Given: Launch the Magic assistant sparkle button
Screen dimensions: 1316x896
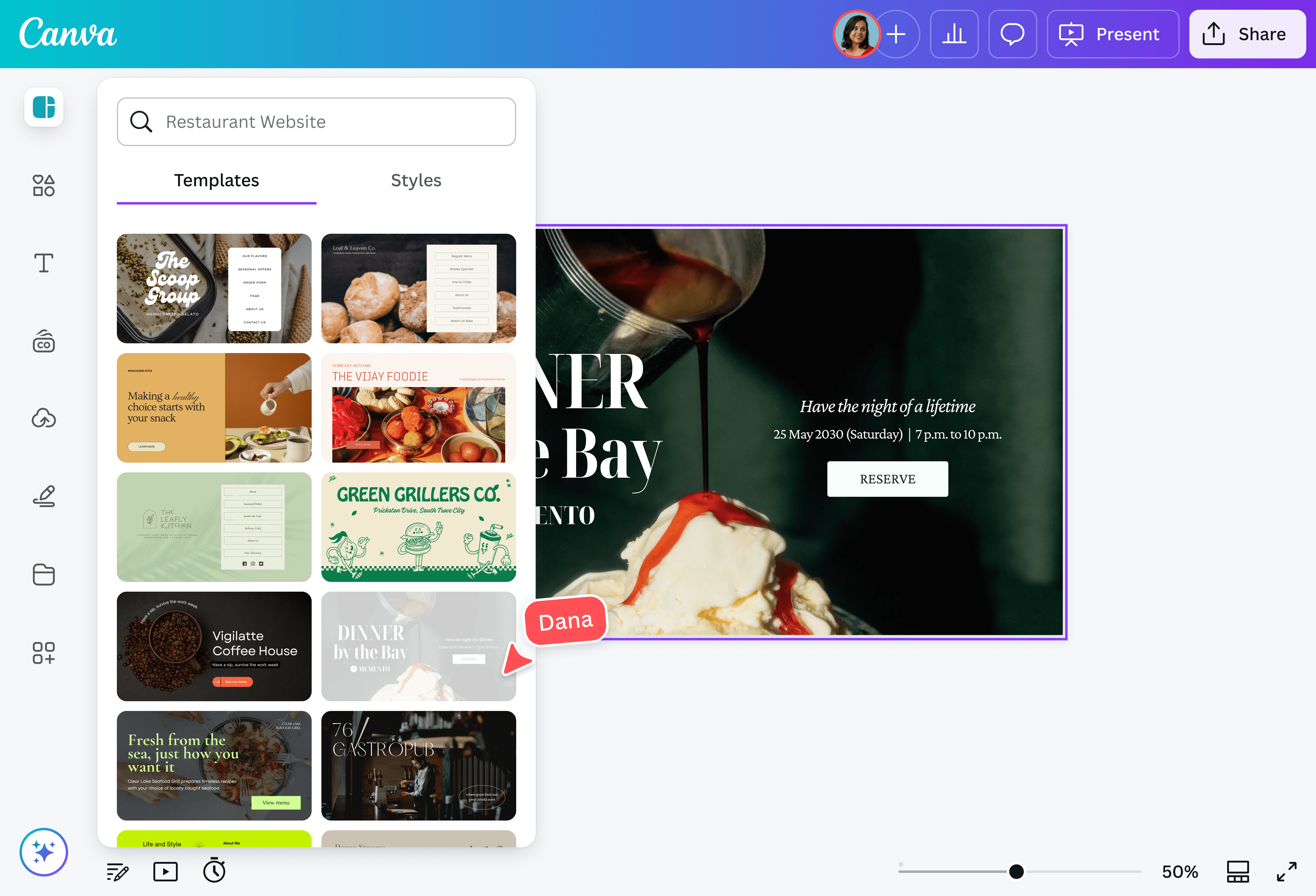Looking at the screenshot, I should (44, 851).
